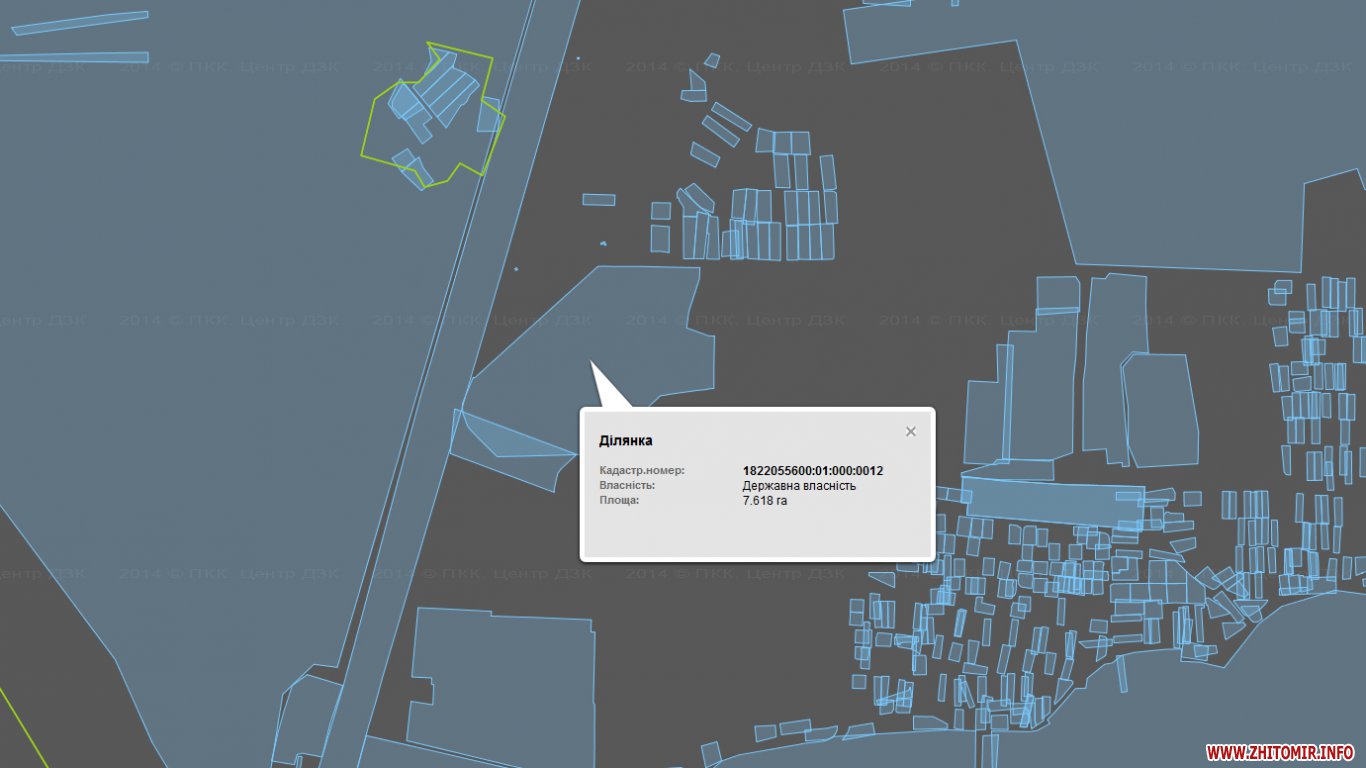The width and height of the screenshot is (1366, 768).
Task: Click empty gray area of the popup body
Action: click(x=757, y=532)
